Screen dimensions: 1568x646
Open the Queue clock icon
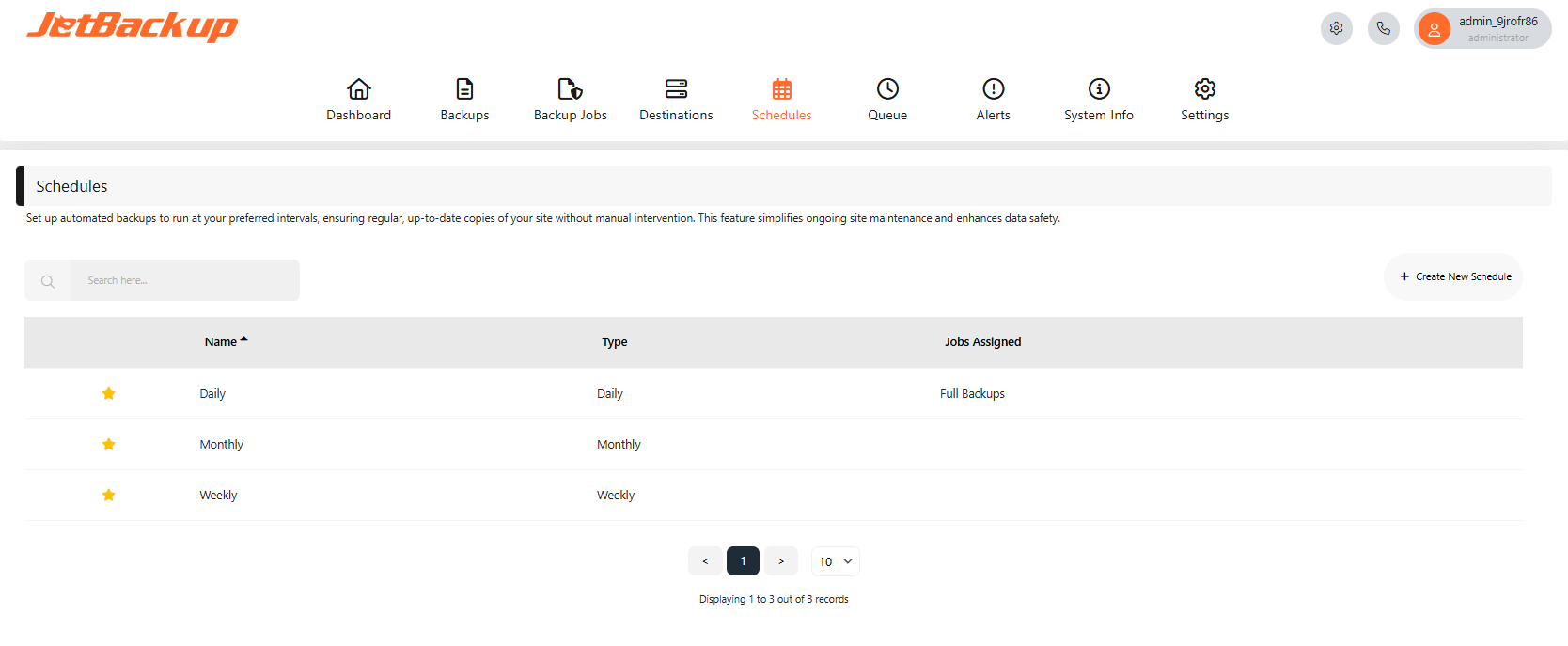pos(887,89)
